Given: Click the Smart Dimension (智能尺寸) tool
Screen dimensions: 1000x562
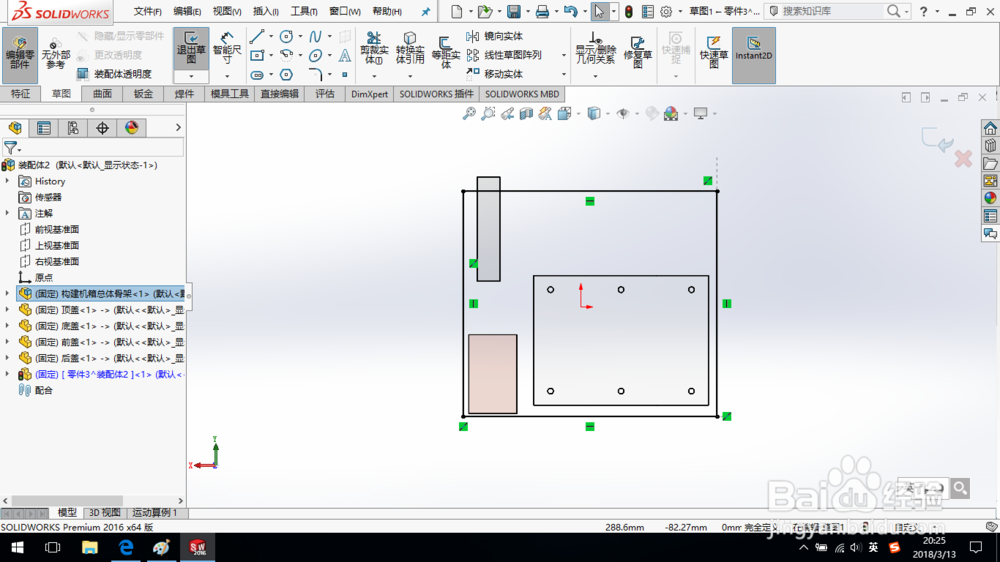Looking at the screenshot, I should tap(227, 49).
